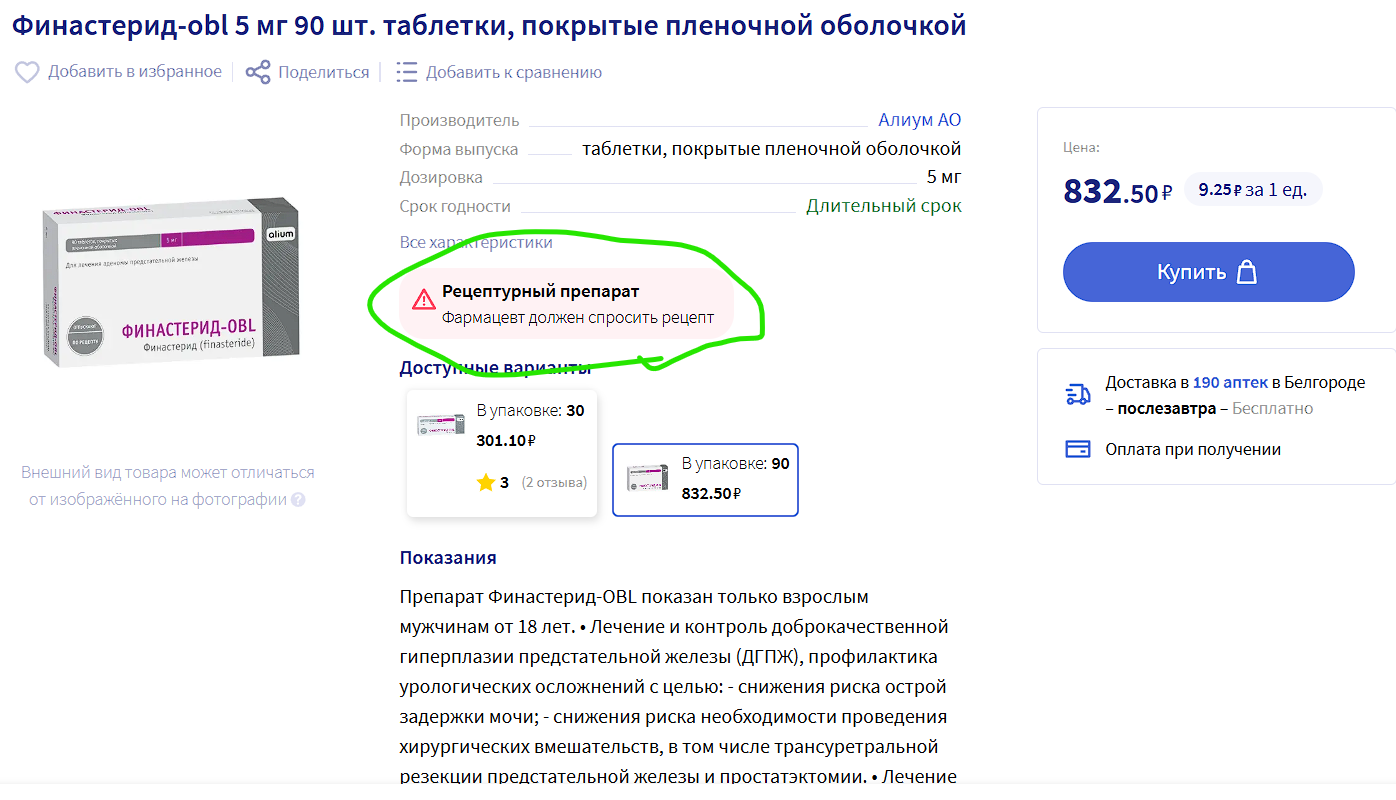This screenshot has height=800, width=1396.
Task: Click the heart favorites icon
Action: pyautogui.click(x=27, y=72)
